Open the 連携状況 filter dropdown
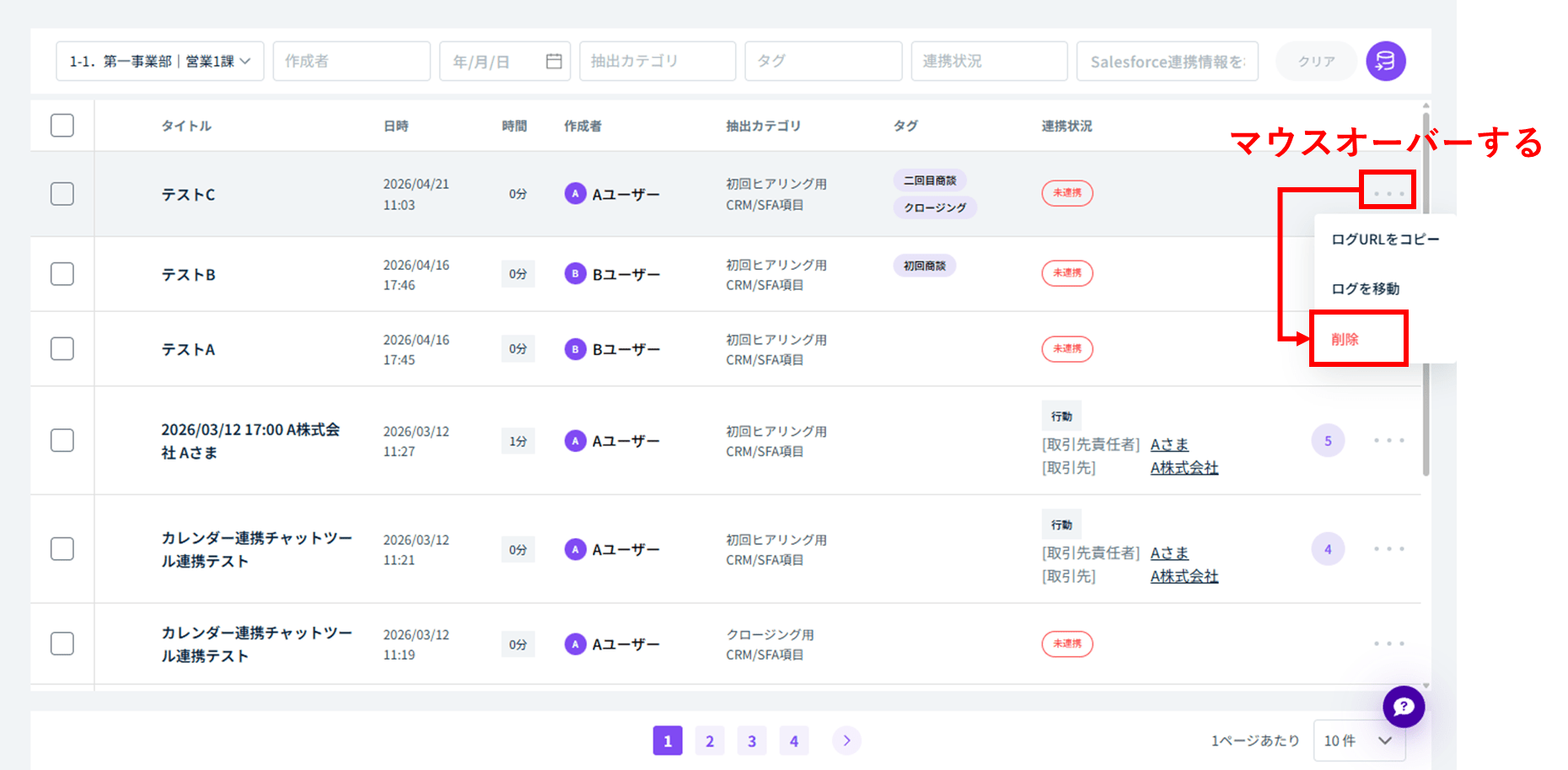 click(x=989, y=62)
